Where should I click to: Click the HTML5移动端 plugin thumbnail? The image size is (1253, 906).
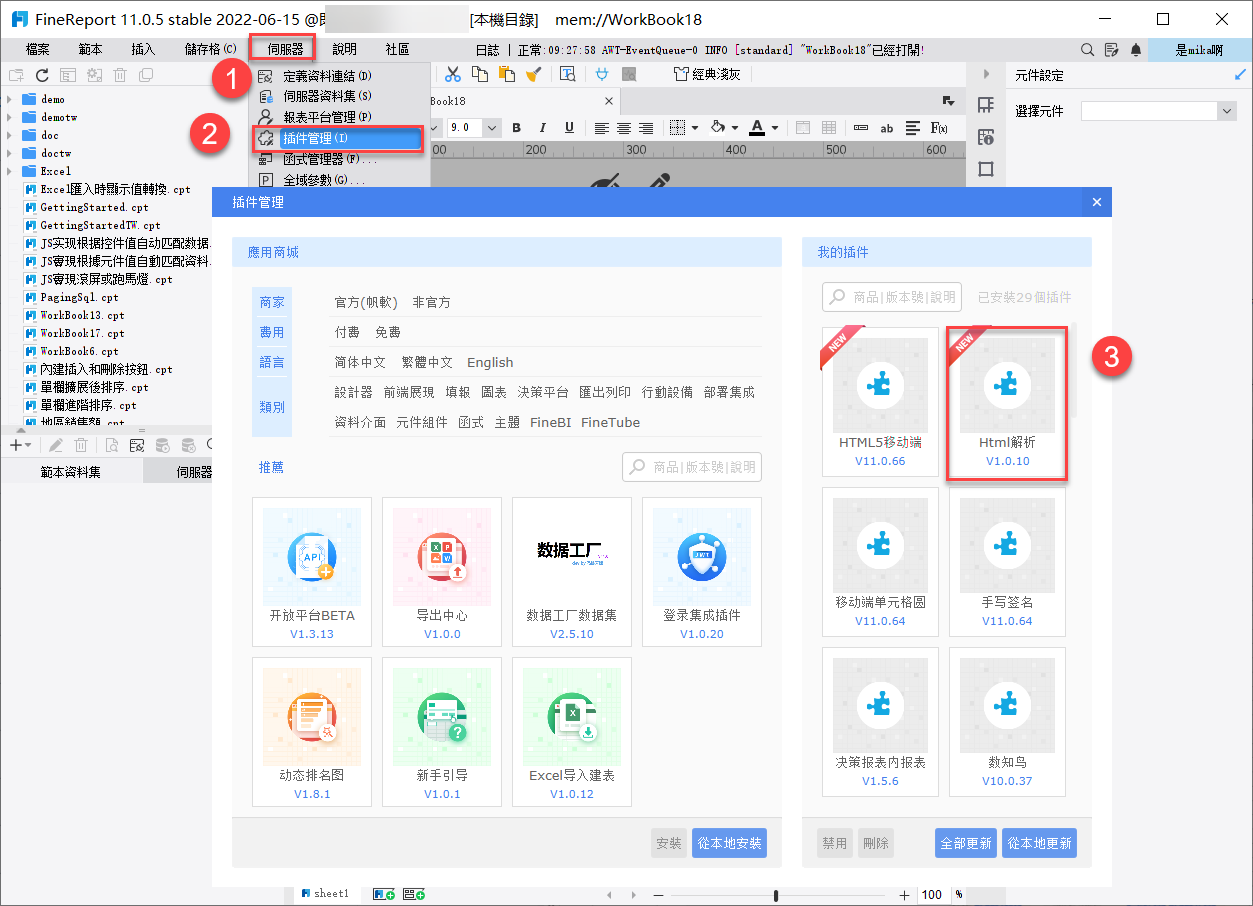click(x=880, y=386)
